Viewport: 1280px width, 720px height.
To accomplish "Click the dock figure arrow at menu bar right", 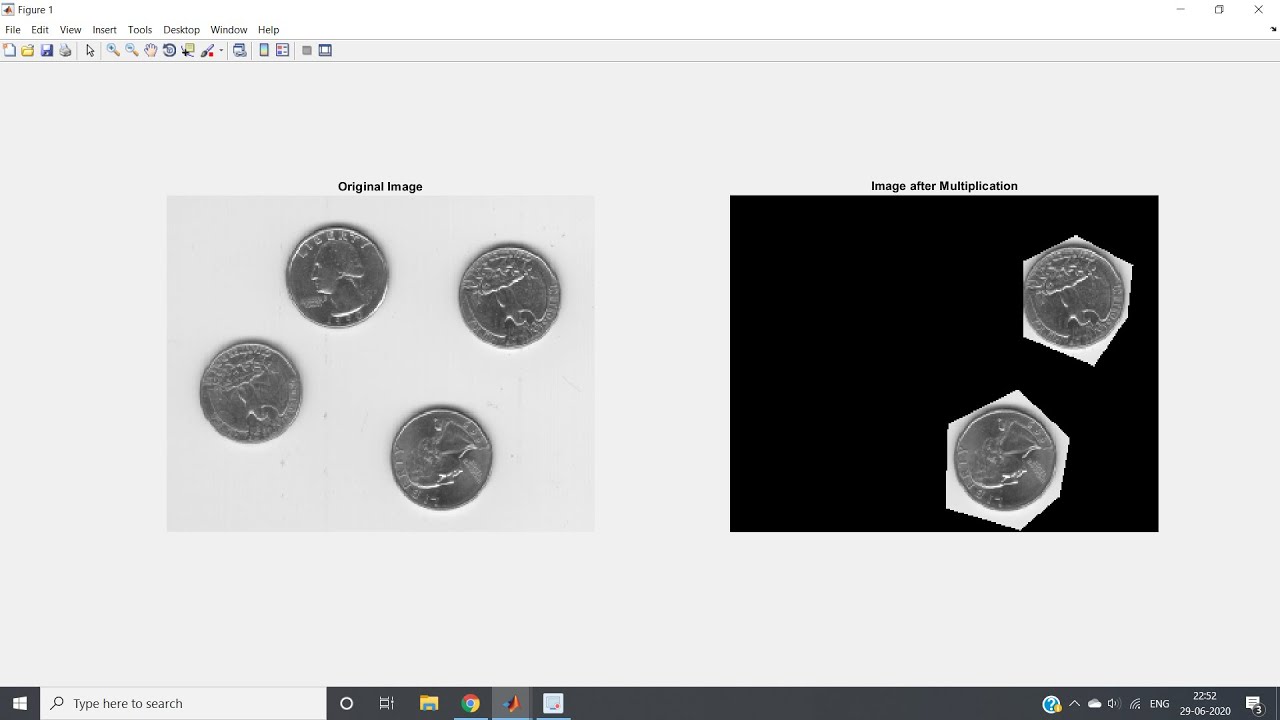I will (1272, 30).
